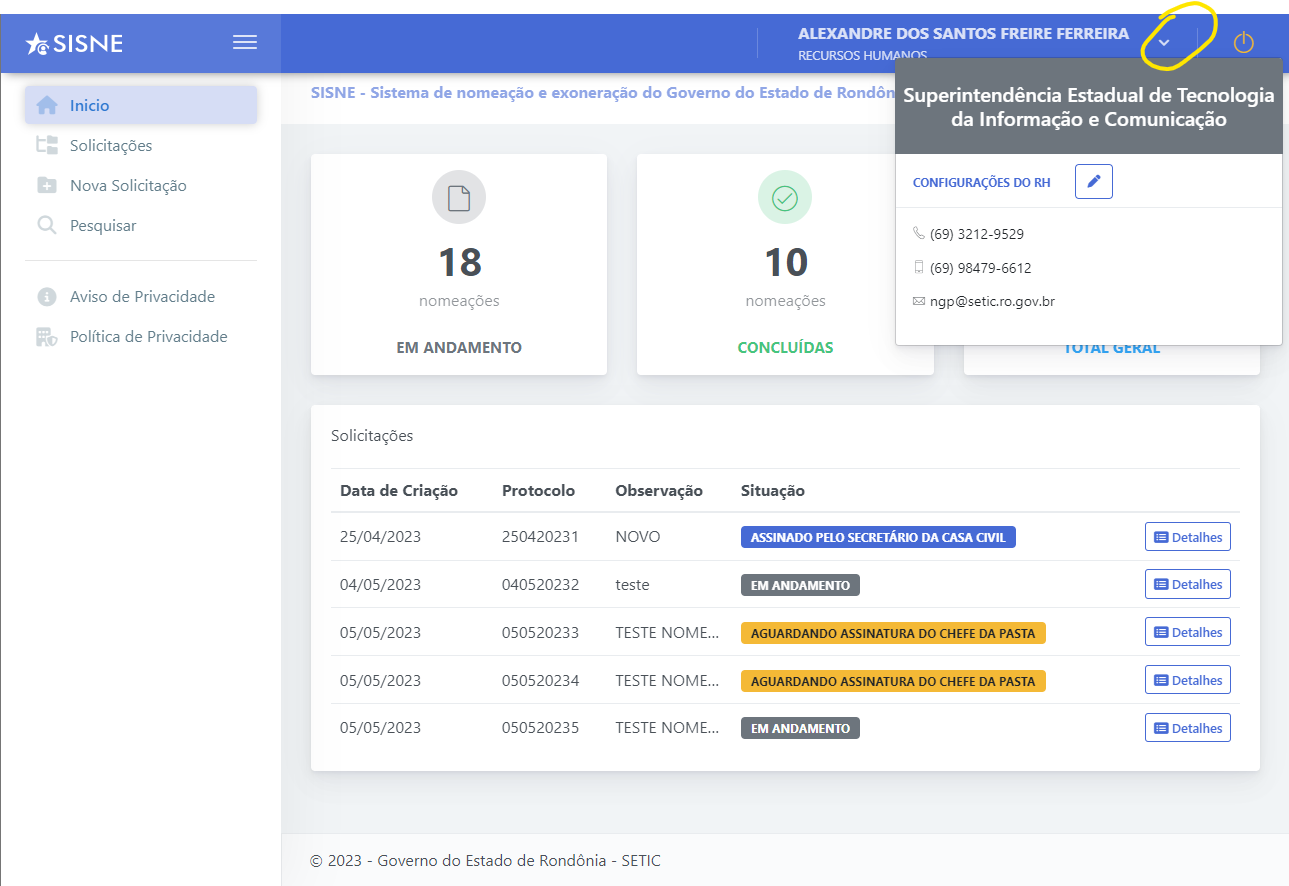Click the user name ALEXANDRE DOS SANTOS FREIRE FERREIRA
The width and height of the screenshot is (1289, 886).
pyautogui.click(x=963, y=34)
